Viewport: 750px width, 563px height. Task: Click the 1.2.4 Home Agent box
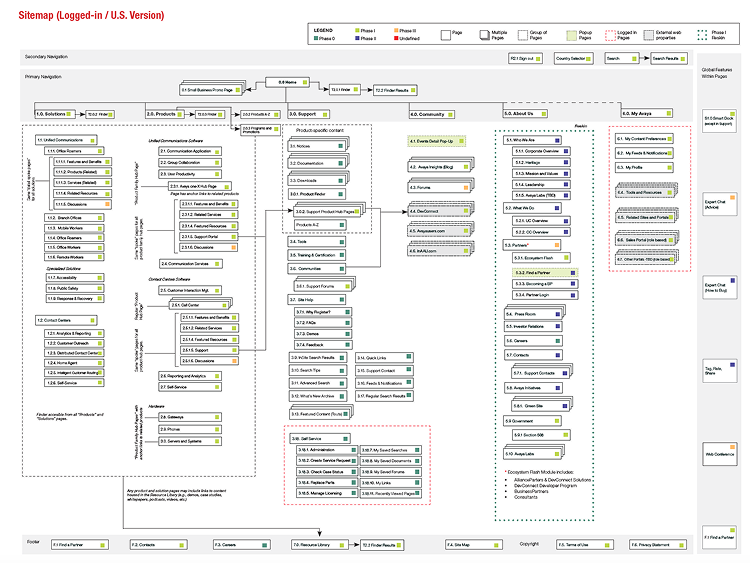coord(74,363)
